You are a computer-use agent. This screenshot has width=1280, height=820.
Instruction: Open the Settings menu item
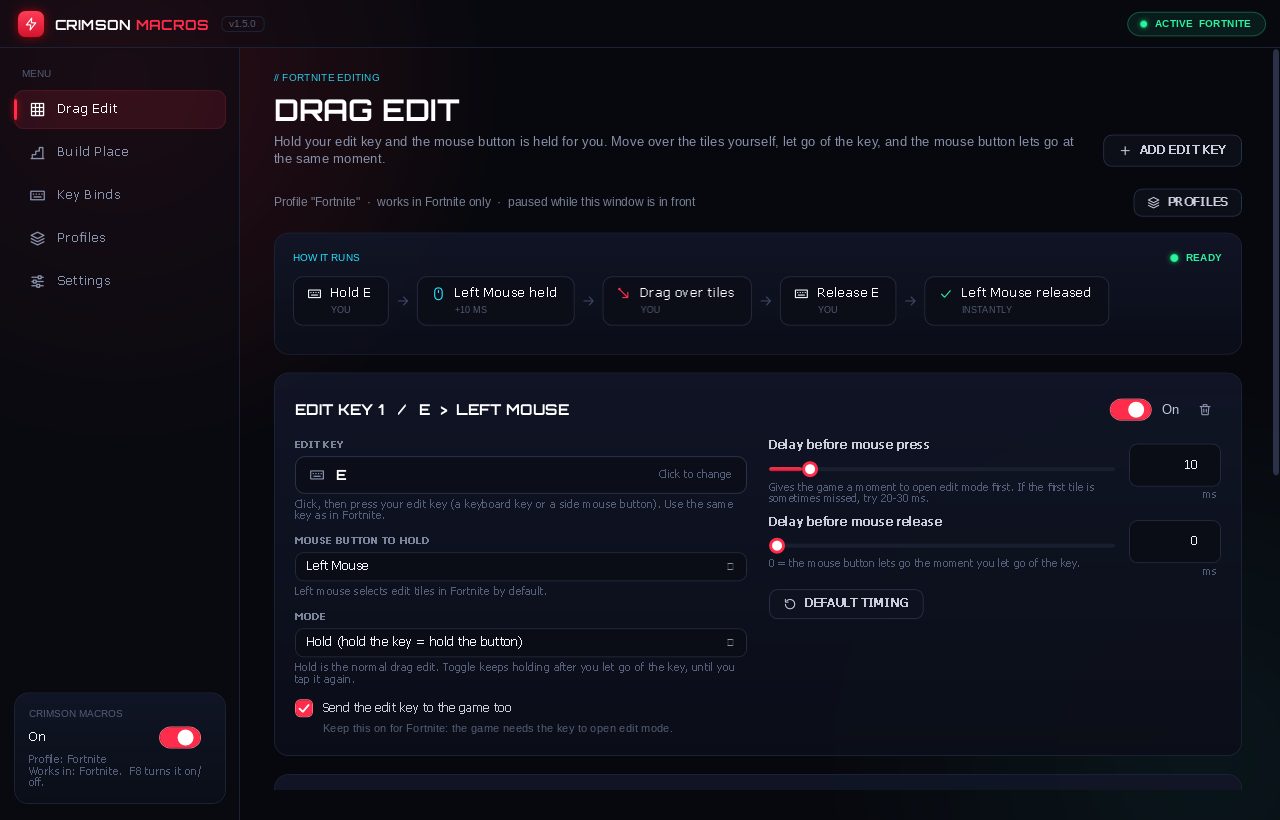point(120,281)
